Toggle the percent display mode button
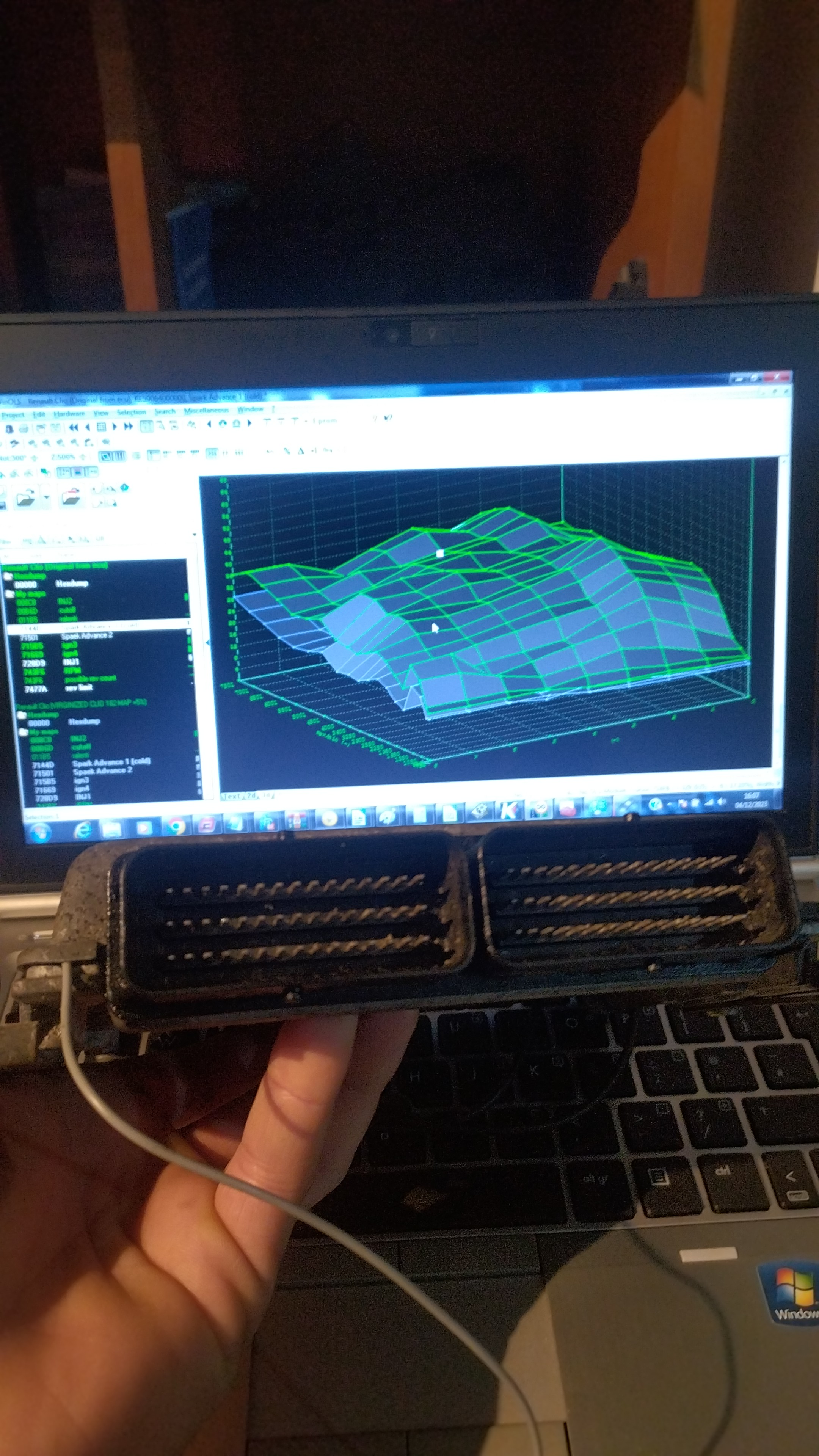The image size is (819, 1456). pos(287,451)
